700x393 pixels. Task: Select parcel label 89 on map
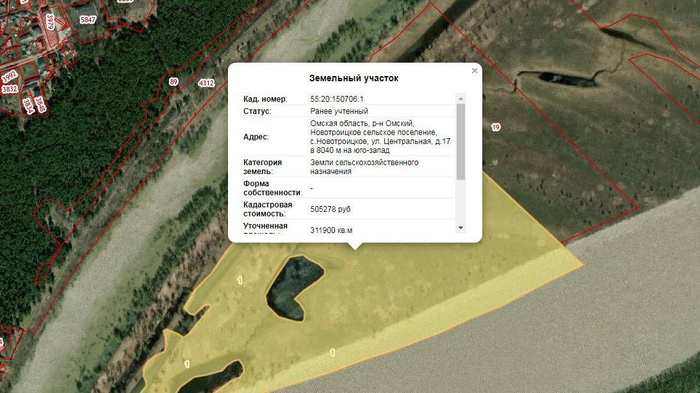point(174,82)
